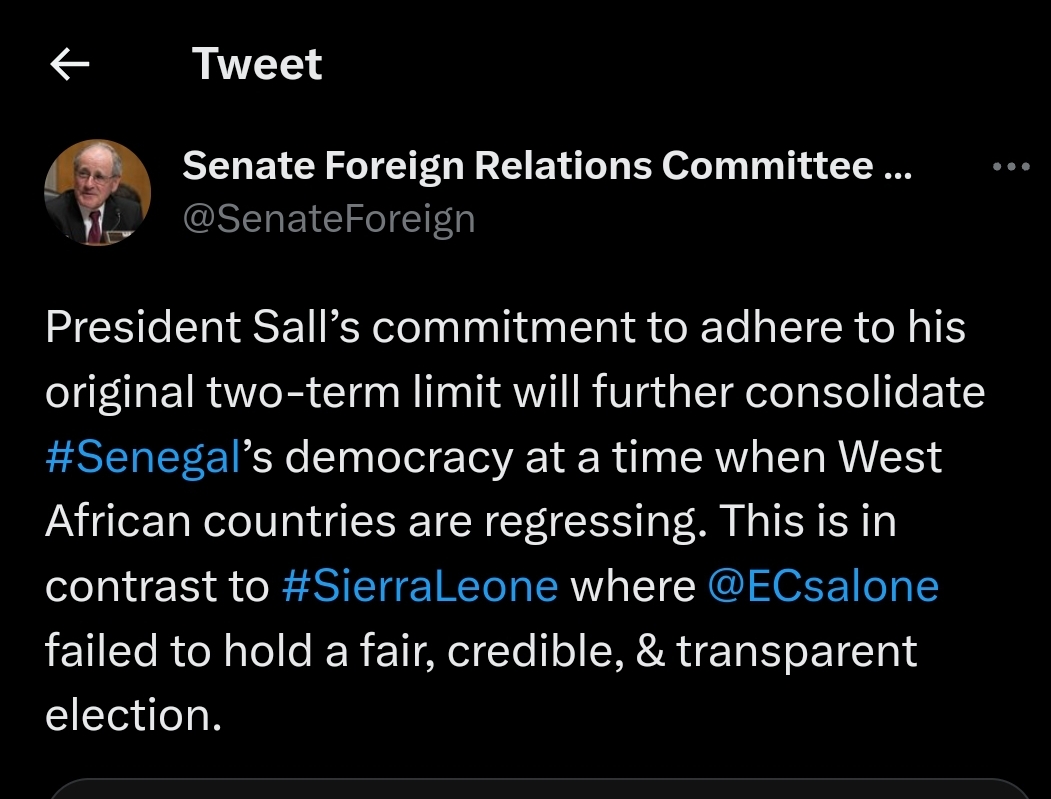Open the three-dot more options menu

point(1010,168)
